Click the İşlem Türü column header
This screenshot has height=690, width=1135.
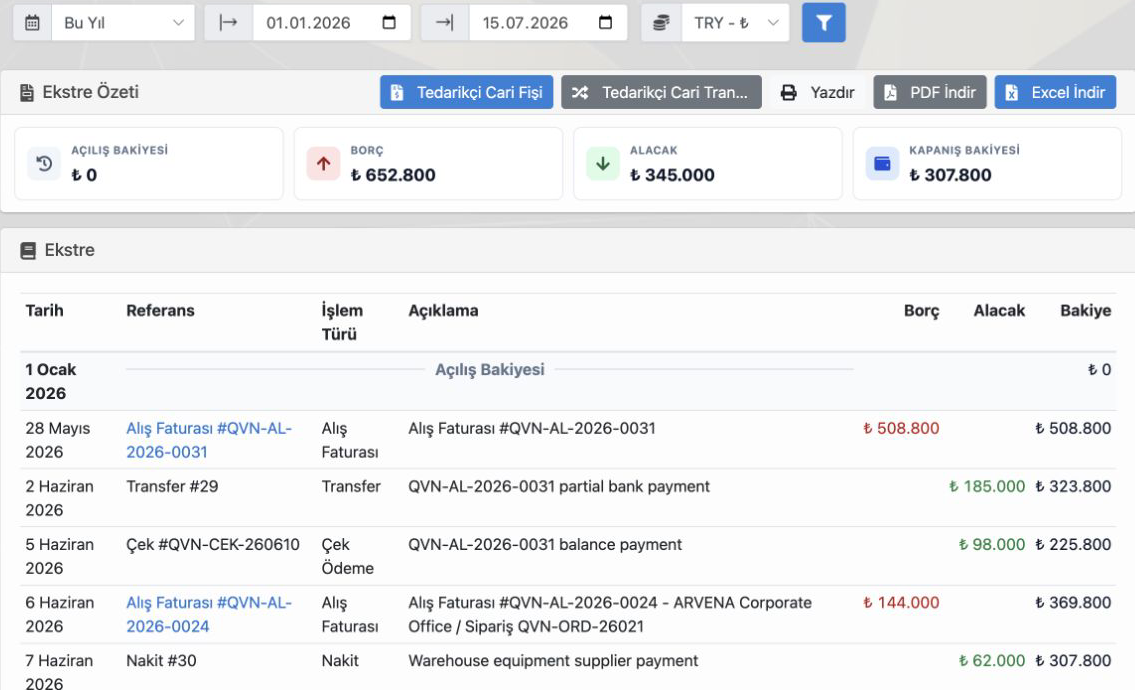click(342, 322)
